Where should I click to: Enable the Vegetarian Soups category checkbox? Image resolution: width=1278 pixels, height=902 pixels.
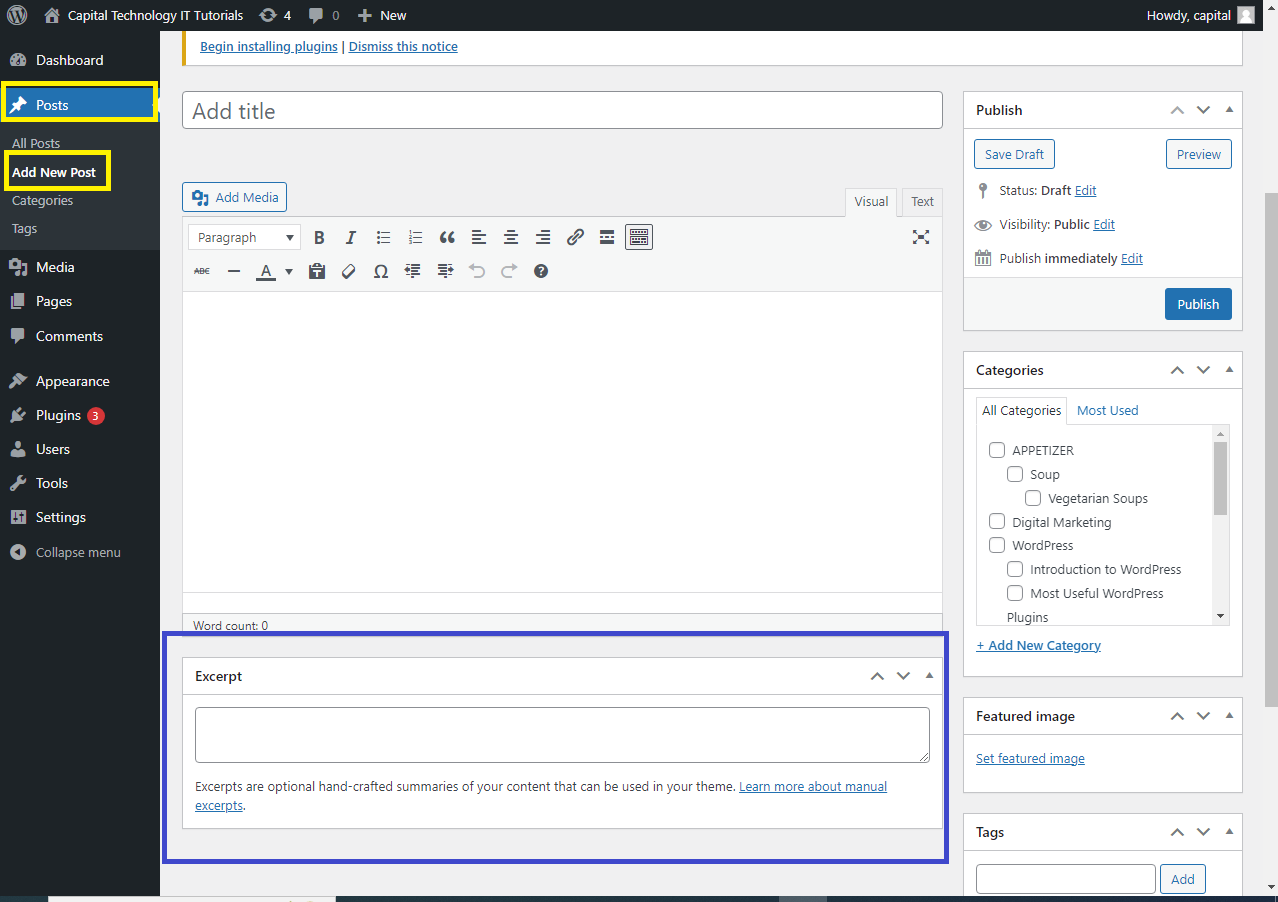[1033, 498]
